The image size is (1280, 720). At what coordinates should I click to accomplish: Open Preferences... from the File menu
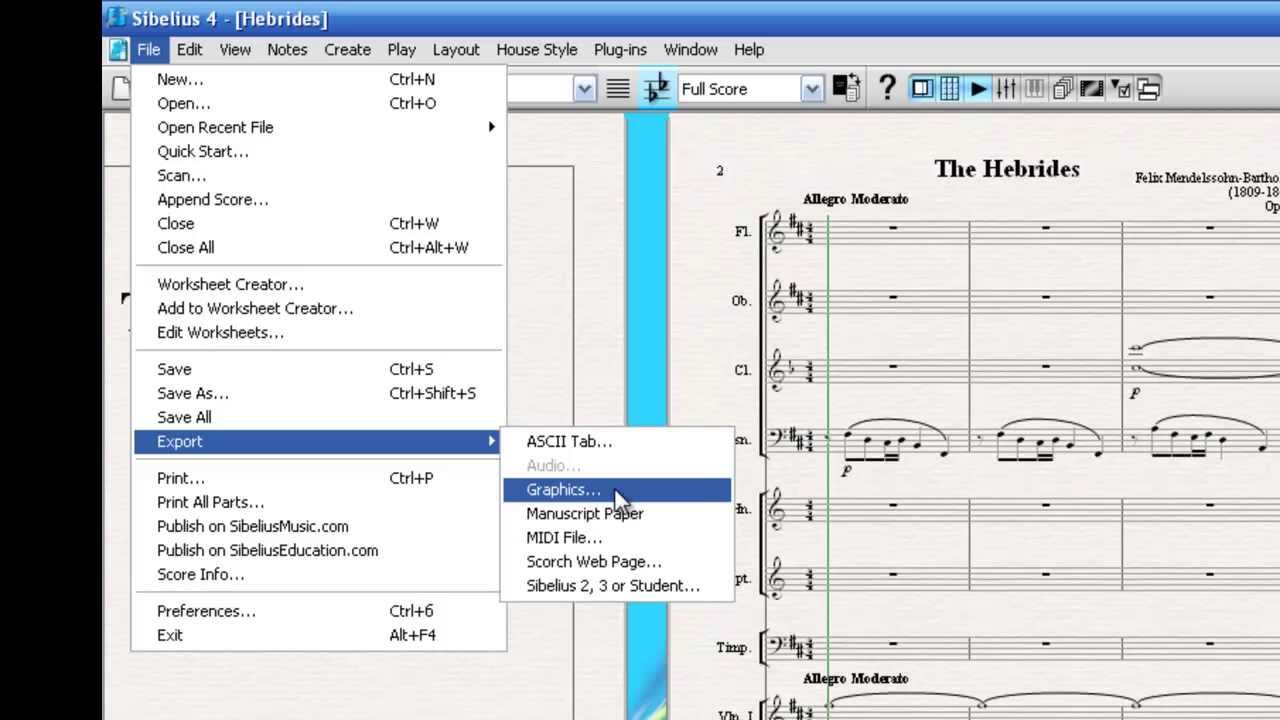tap(319, 611)
